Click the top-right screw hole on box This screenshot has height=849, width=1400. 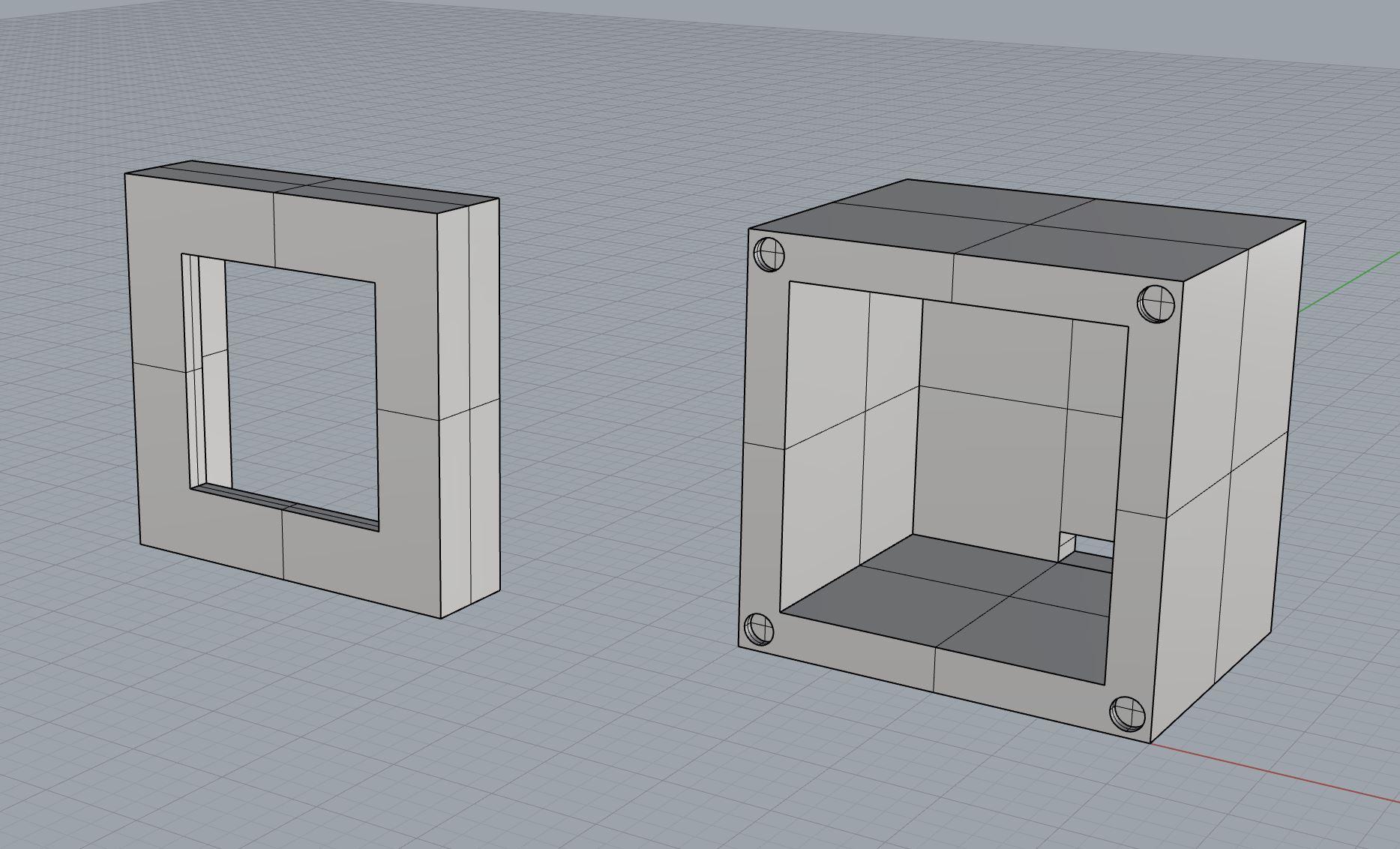[1155, 303]
